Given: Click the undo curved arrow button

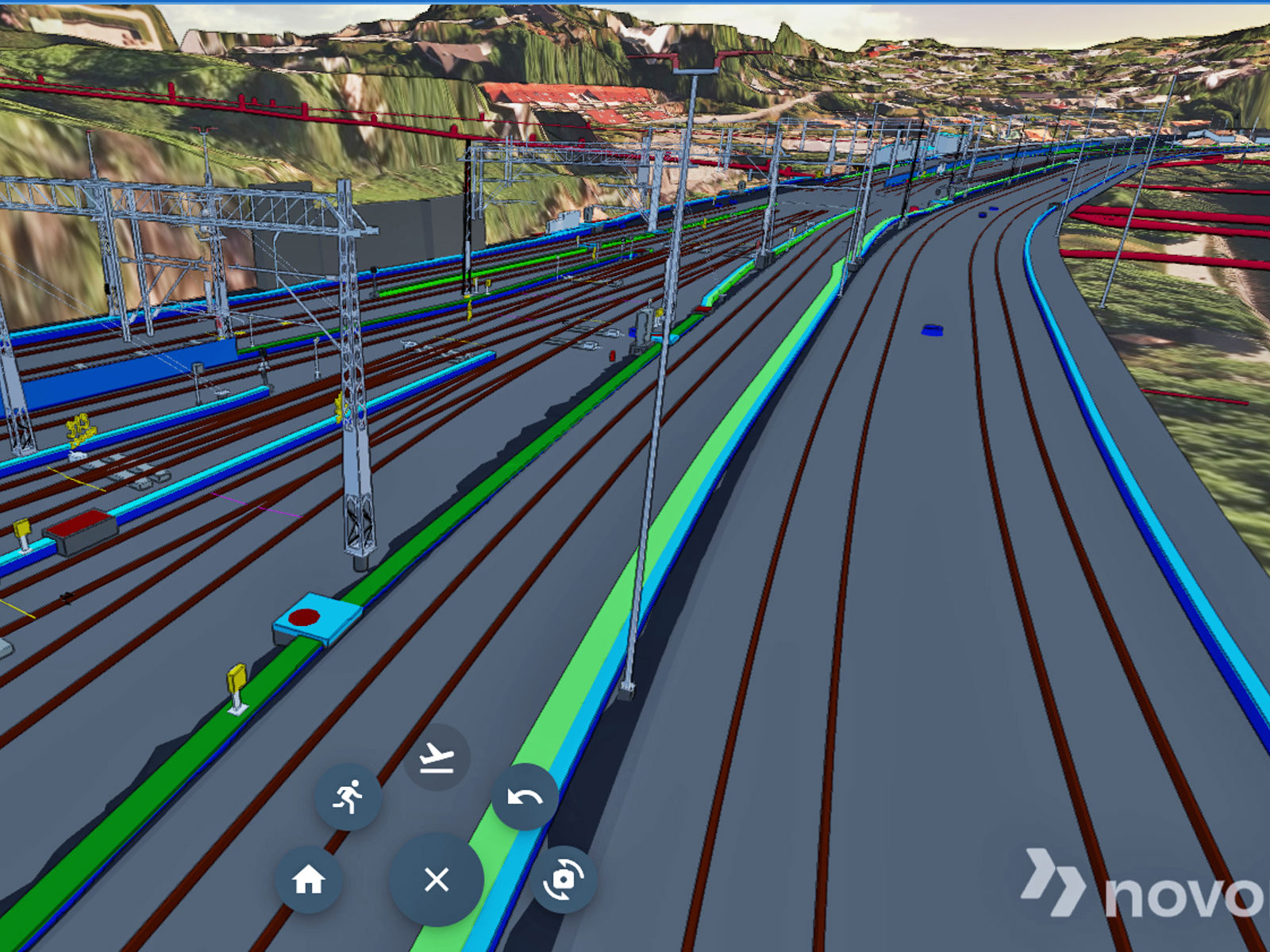Looking at the screenshot, I should pyautogui.click(x=525, y=797).
